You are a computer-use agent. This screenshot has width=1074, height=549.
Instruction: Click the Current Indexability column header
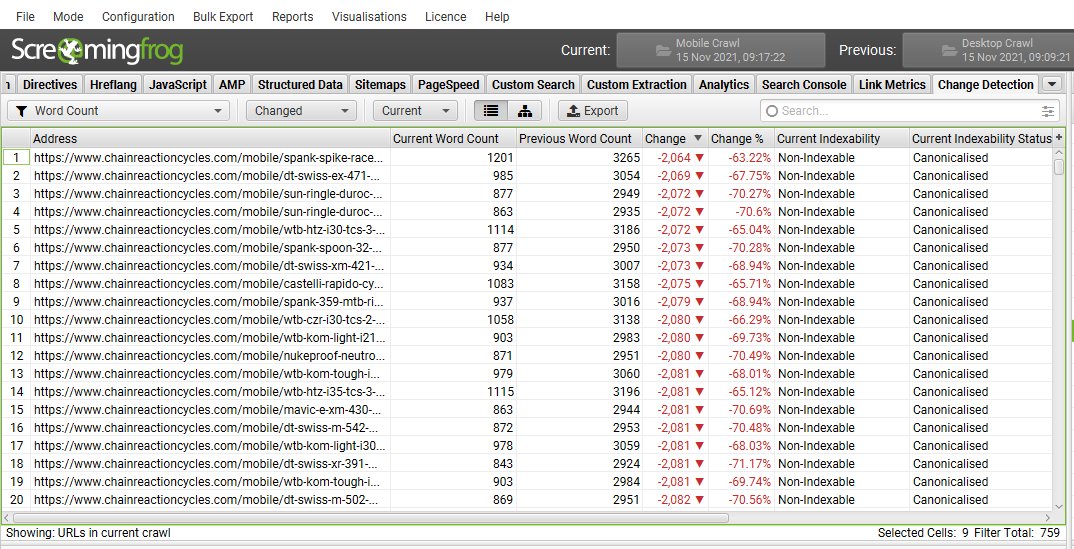pyautogui.click(x=842, y=138)
